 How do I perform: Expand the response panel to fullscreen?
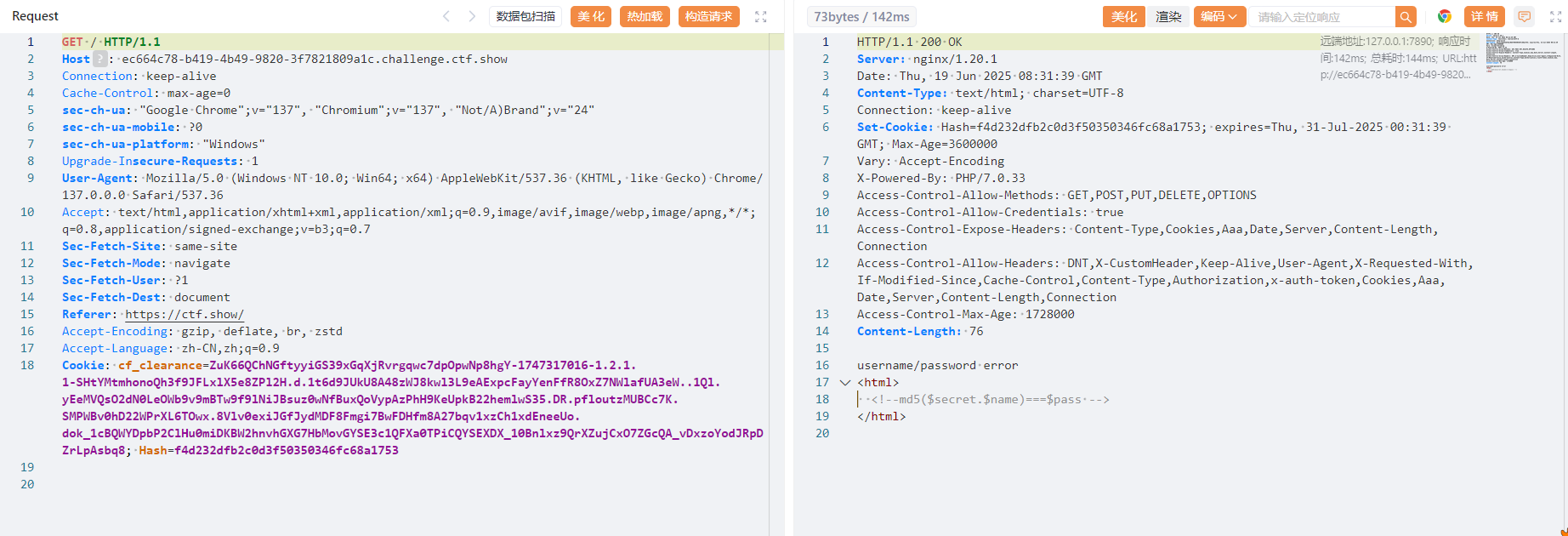tap(1555, 16)
